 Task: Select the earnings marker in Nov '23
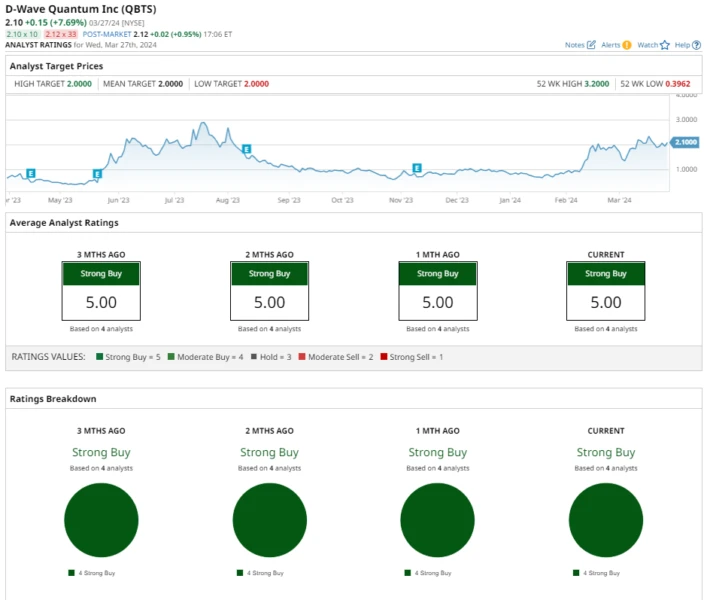[417, 168]
